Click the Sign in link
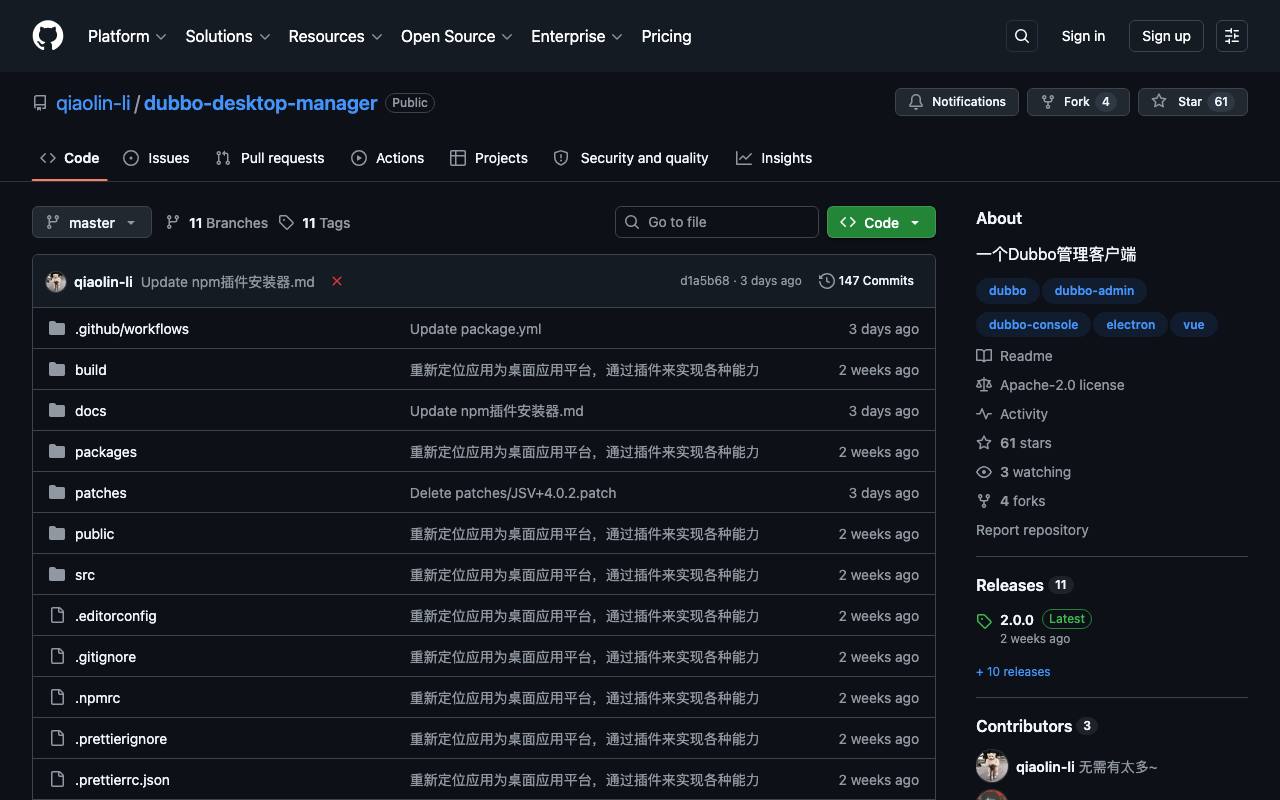 pos(1083,36)
